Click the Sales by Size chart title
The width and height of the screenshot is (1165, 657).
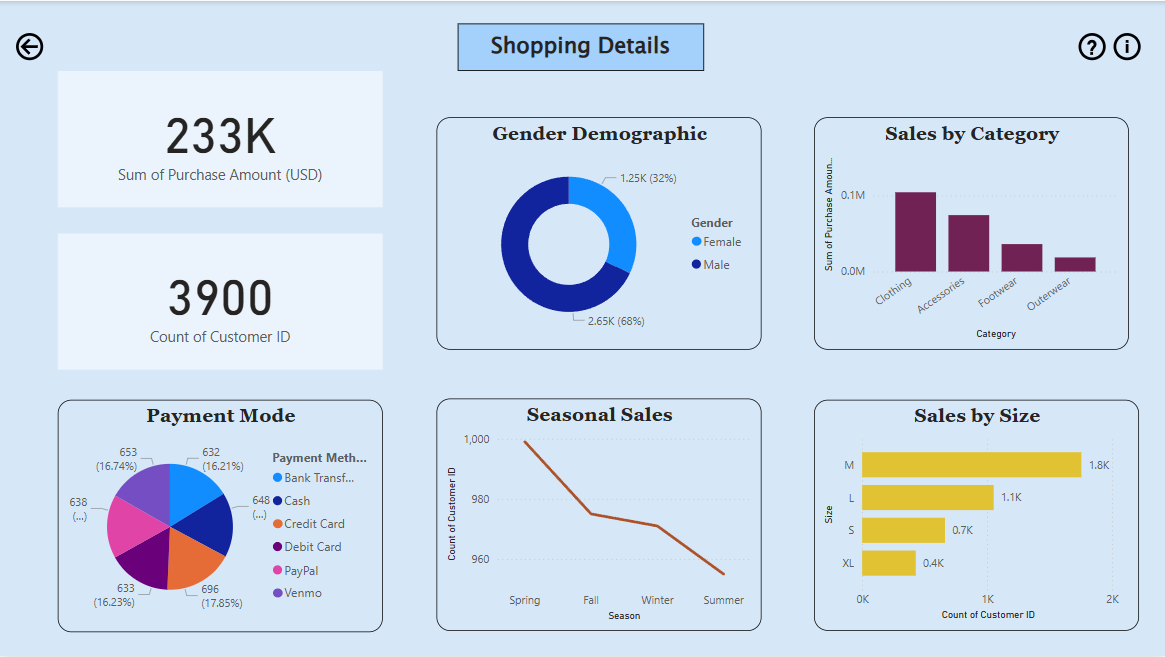pyautogui.click(x=977, y=416)
